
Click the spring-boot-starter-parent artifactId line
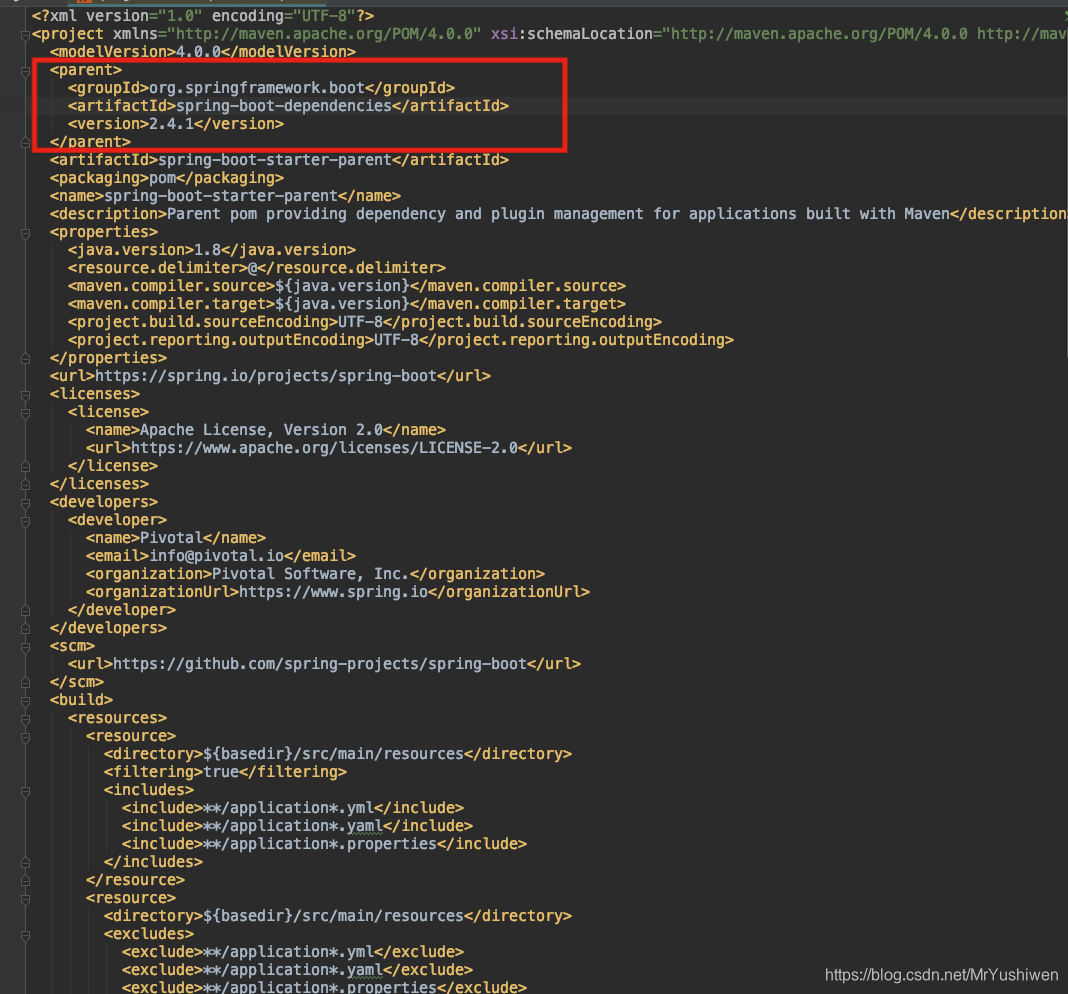279,160
